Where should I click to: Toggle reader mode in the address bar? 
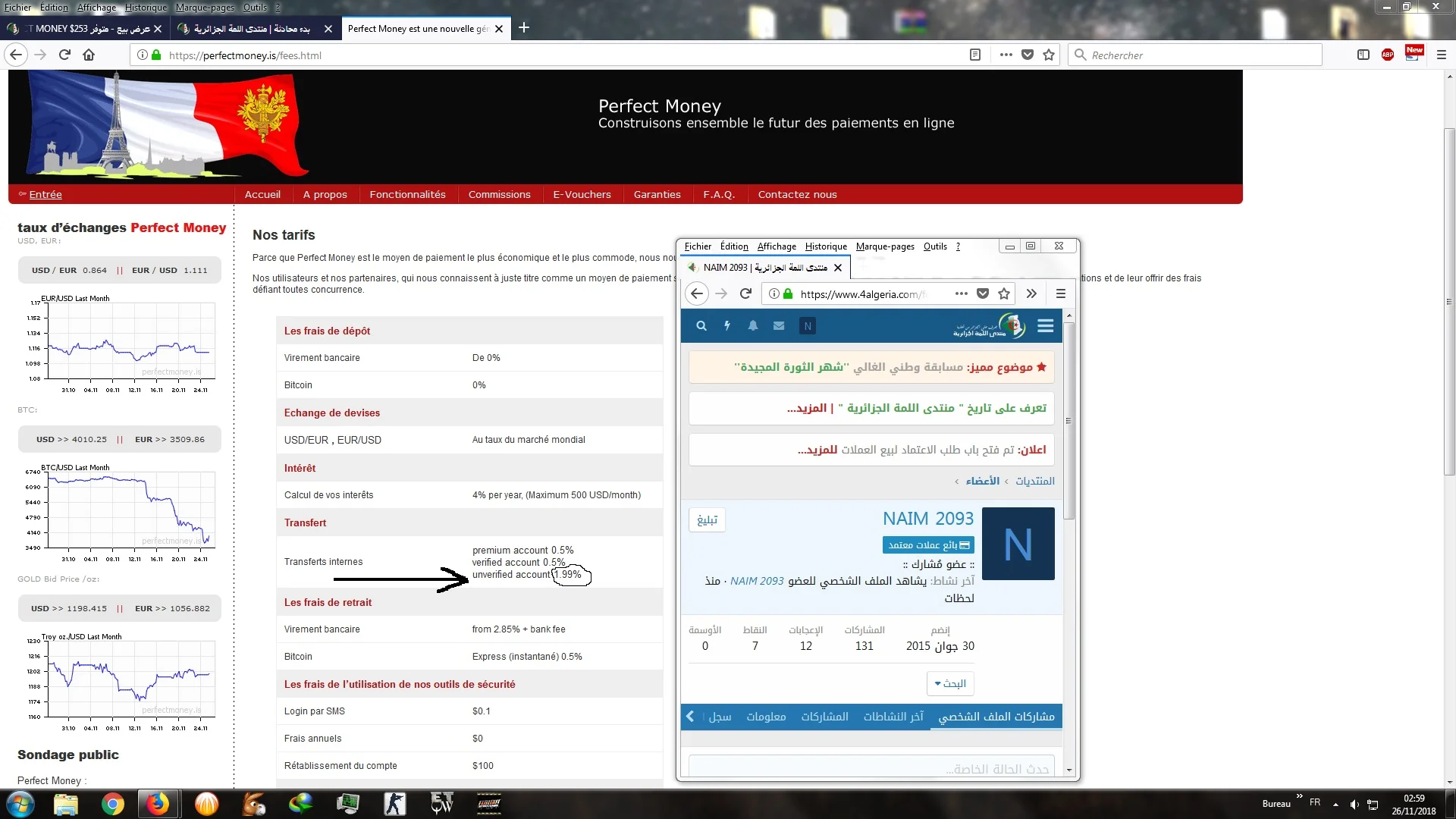tap(974, 55)
